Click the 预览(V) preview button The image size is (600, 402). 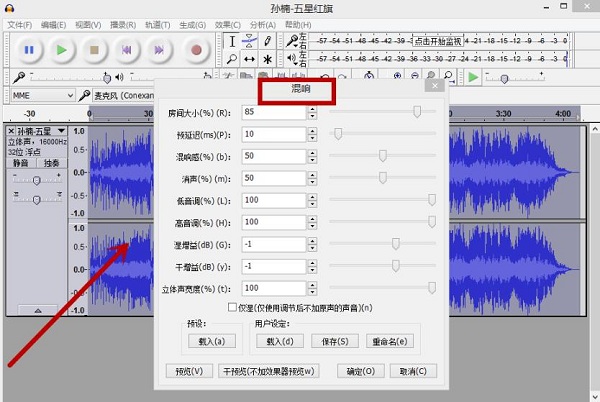[189, 371]
